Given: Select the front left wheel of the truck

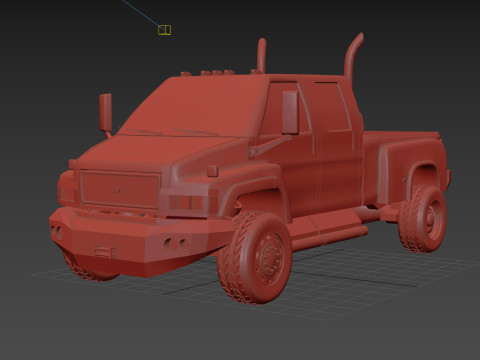Looking at the screenshot, I should 255,257.
